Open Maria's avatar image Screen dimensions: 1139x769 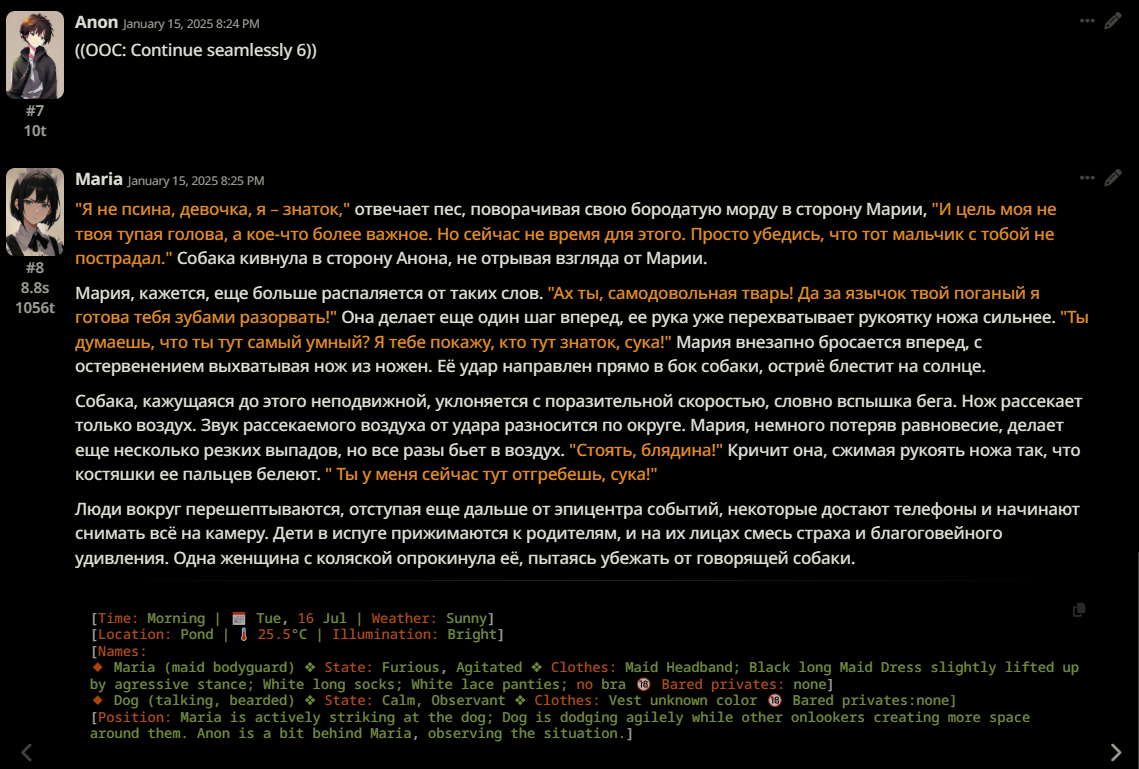[x=35, y=212]
